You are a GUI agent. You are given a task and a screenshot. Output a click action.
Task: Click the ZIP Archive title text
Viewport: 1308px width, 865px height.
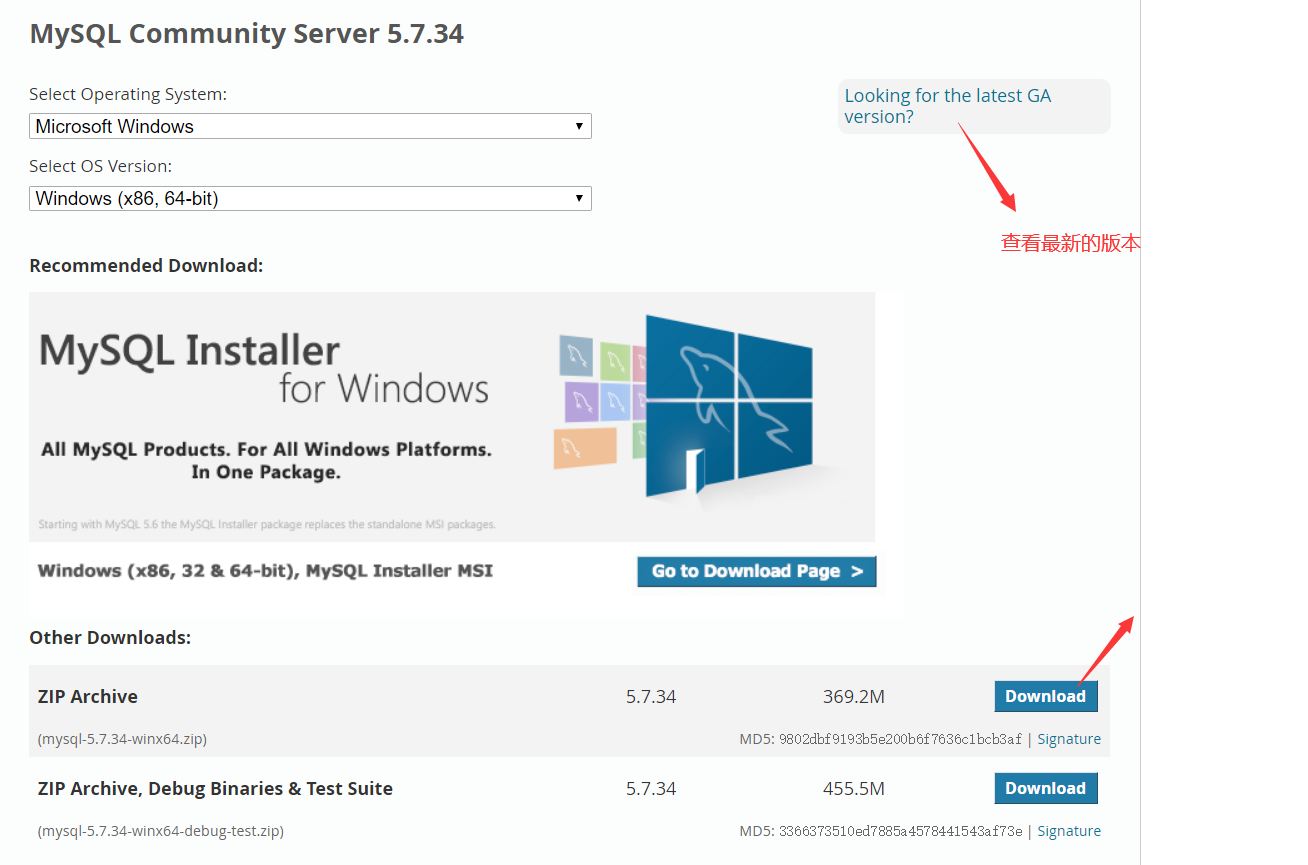pos(88,697)
